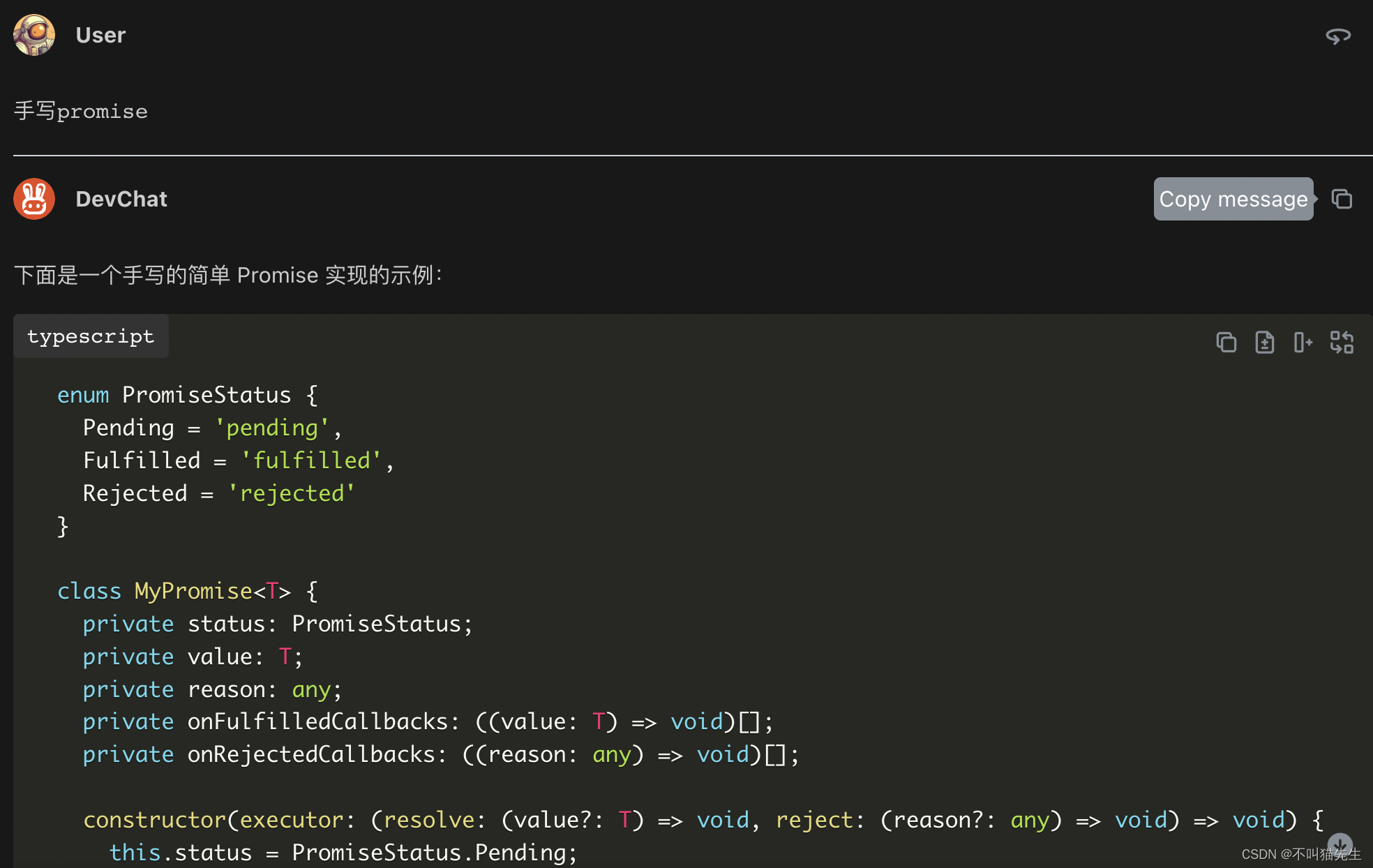Click the "Pending = 'pending'," code line
This screenshot has width=1373, height=868.
pos(212,428)
